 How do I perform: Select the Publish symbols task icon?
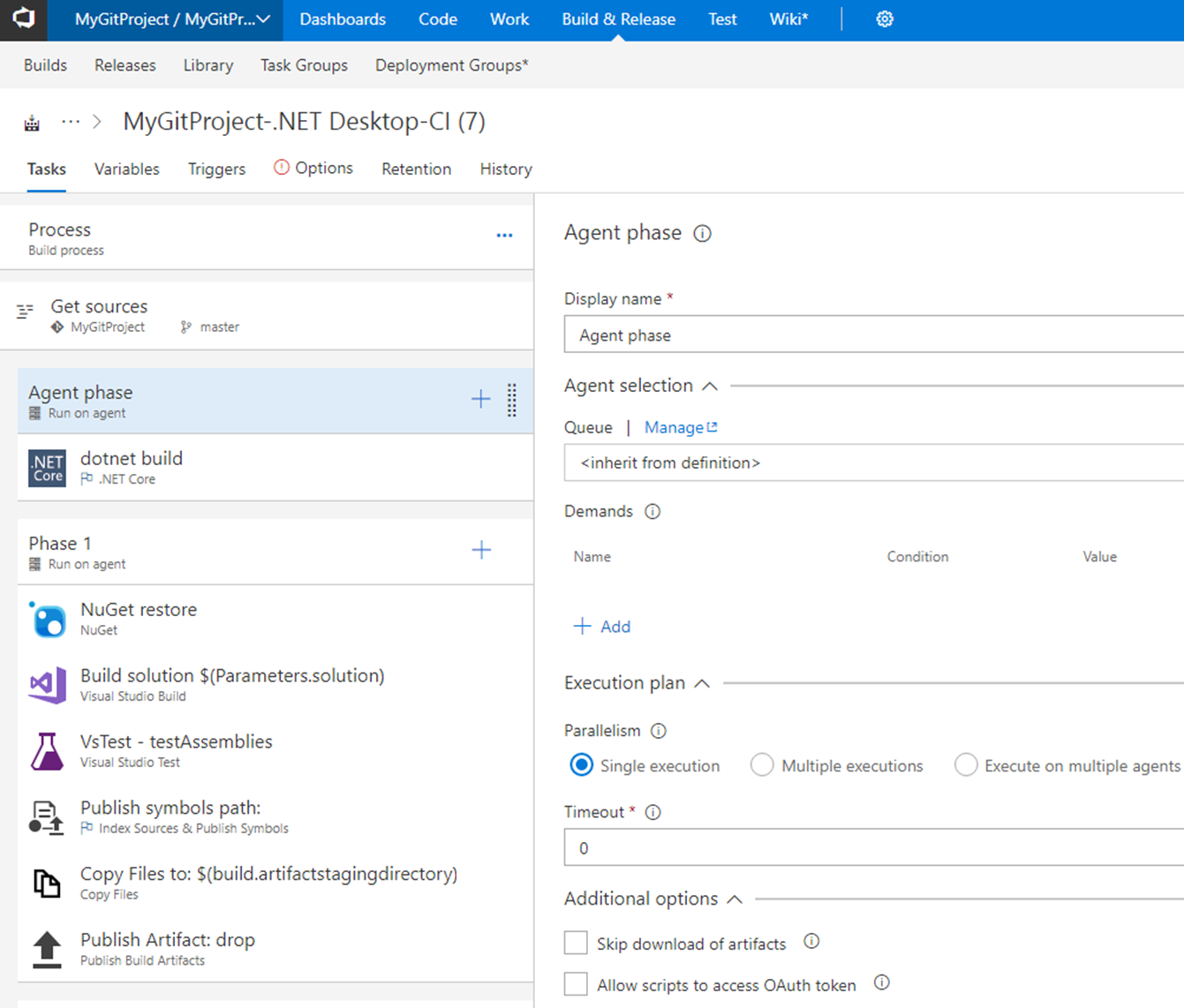pos(47,817)
